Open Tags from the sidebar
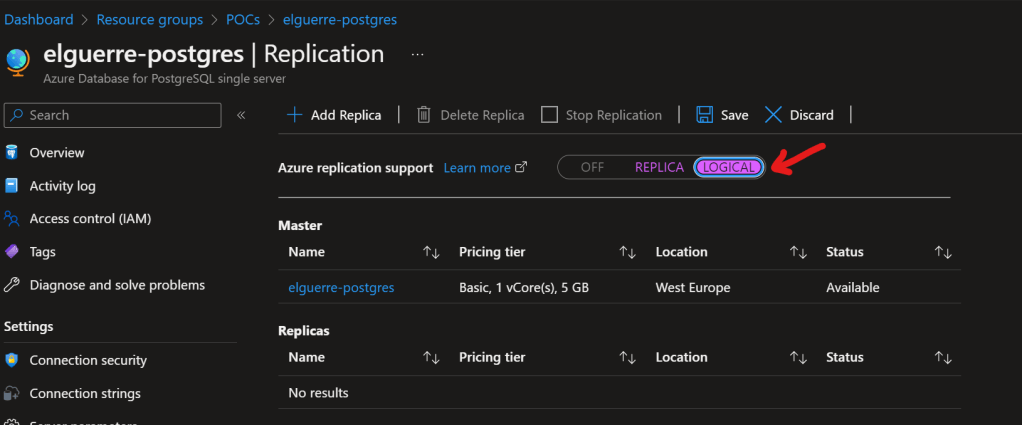1022x425 pixels. pos(42,252)
